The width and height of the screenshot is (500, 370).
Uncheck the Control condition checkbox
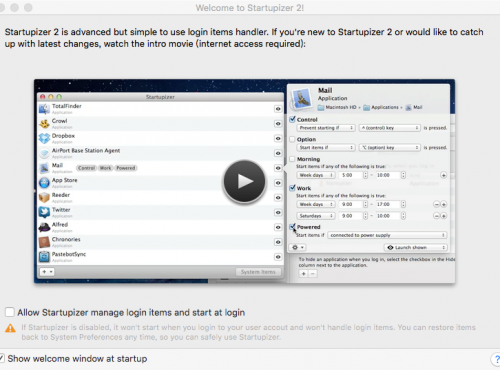292,119
